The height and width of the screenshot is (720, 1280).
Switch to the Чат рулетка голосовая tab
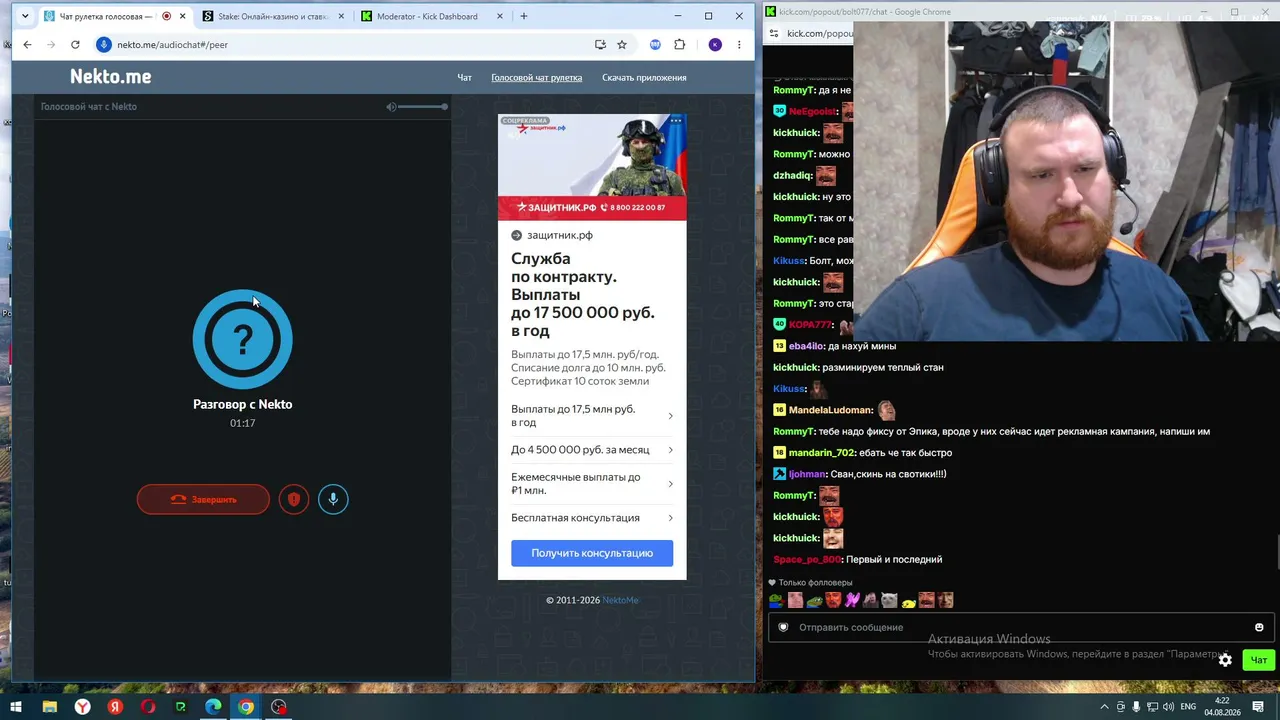pyautogui.click(x=114, y=16)
